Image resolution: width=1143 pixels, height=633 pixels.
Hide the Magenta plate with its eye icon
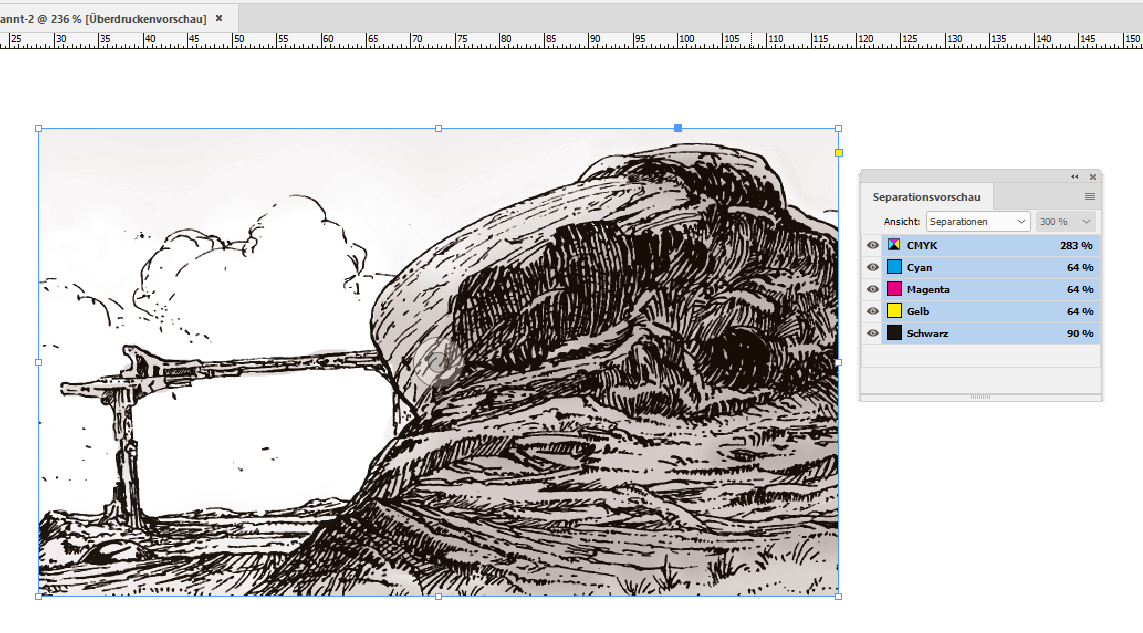(872, 289)
